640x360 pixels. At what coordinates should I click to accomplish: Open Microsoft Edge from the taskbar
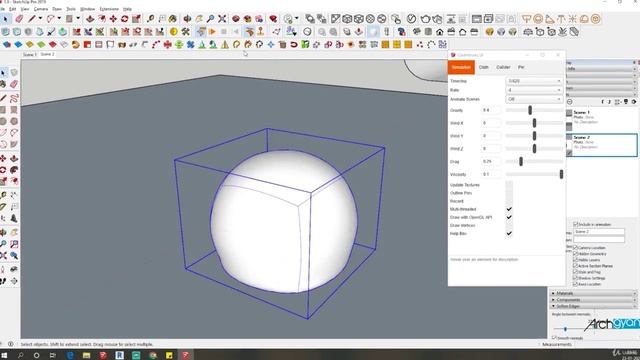click(x=70, y=355)
